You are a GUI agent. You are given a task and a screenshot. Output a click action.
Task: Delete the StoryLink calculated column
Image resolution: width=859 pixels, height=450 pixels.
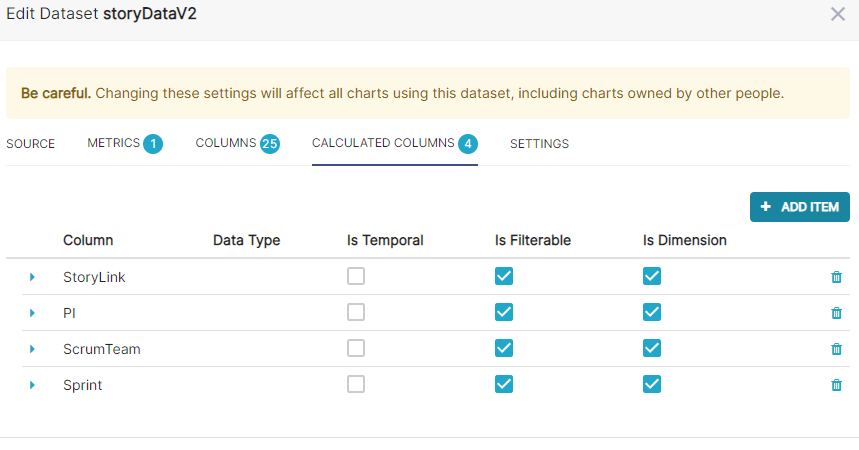[837, 277]
